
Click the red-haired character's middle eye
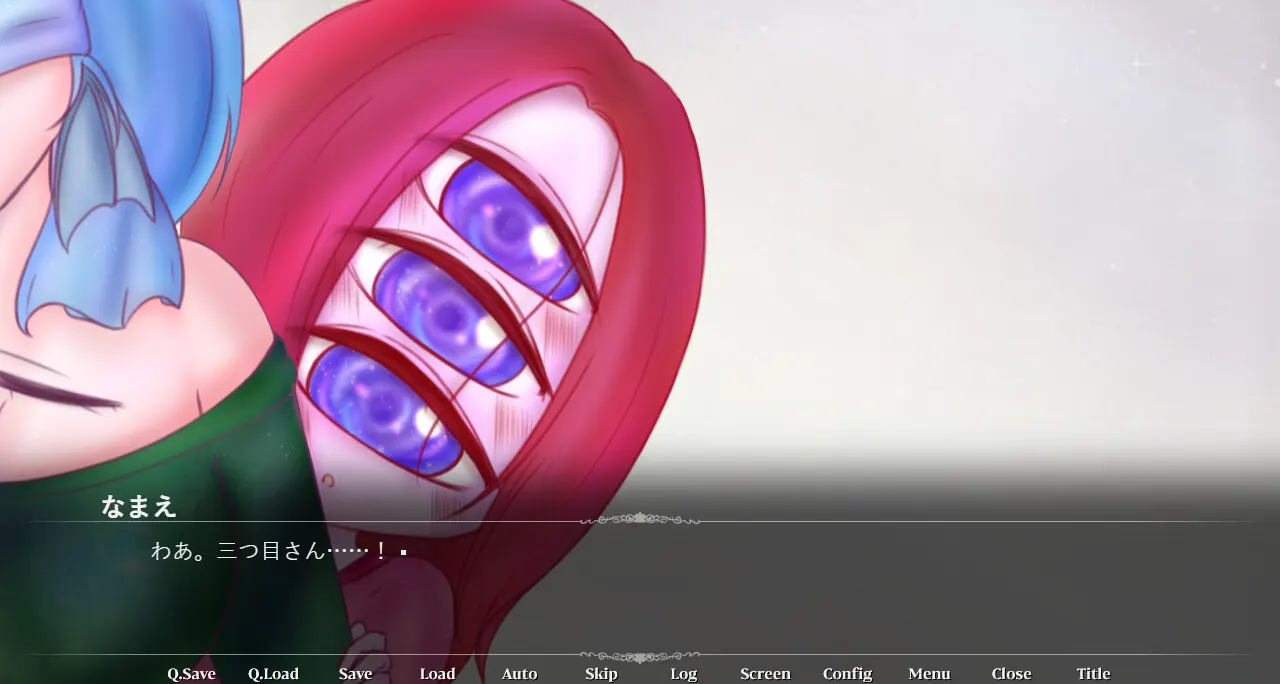pyautogui.click(x=452, y=316)
